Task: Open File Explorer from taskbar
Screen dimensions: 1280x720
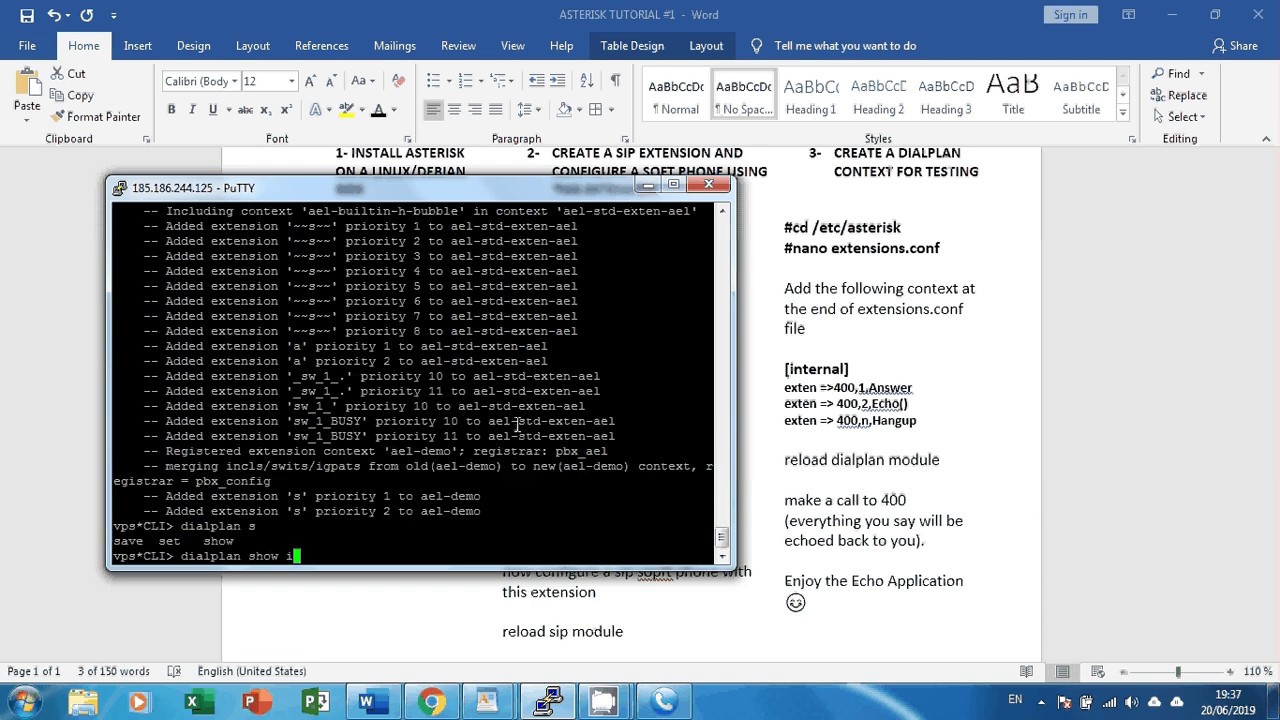Action: (84, 702)
